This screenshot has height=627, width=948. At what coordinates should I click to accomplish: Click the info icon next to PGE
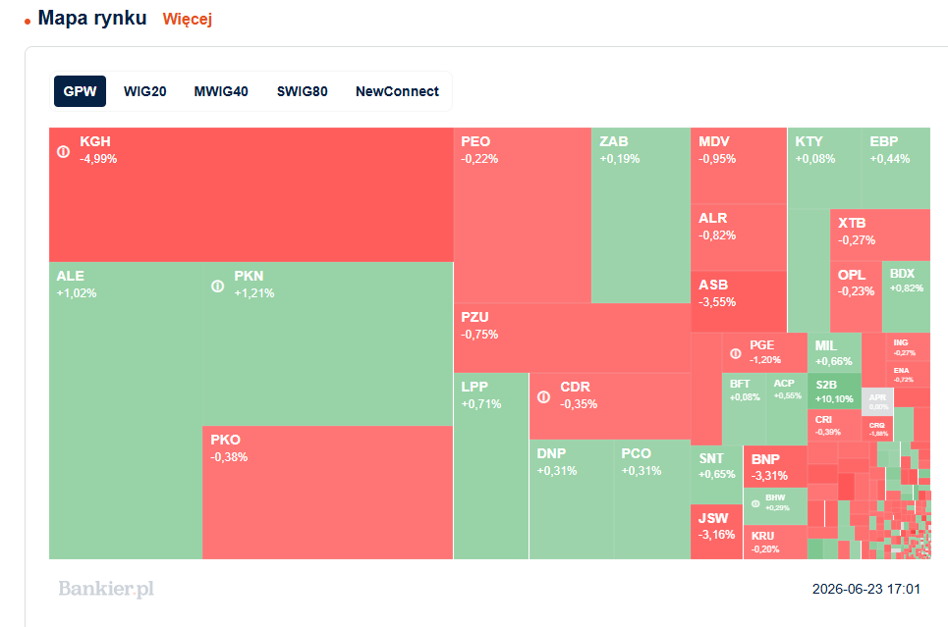point(735,353)
